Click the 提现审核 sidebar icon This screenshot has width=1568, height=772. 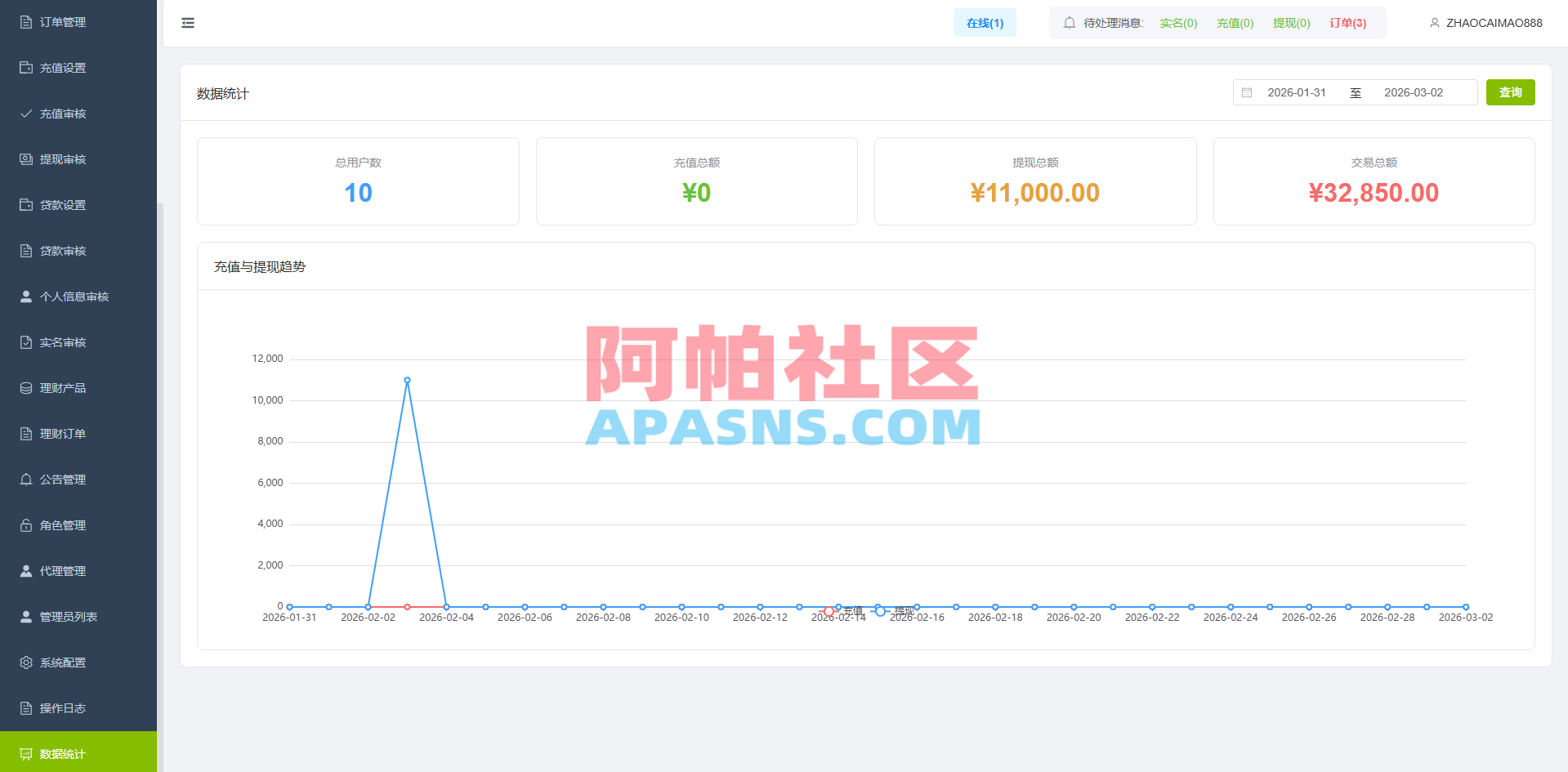(x=26, y=159)
